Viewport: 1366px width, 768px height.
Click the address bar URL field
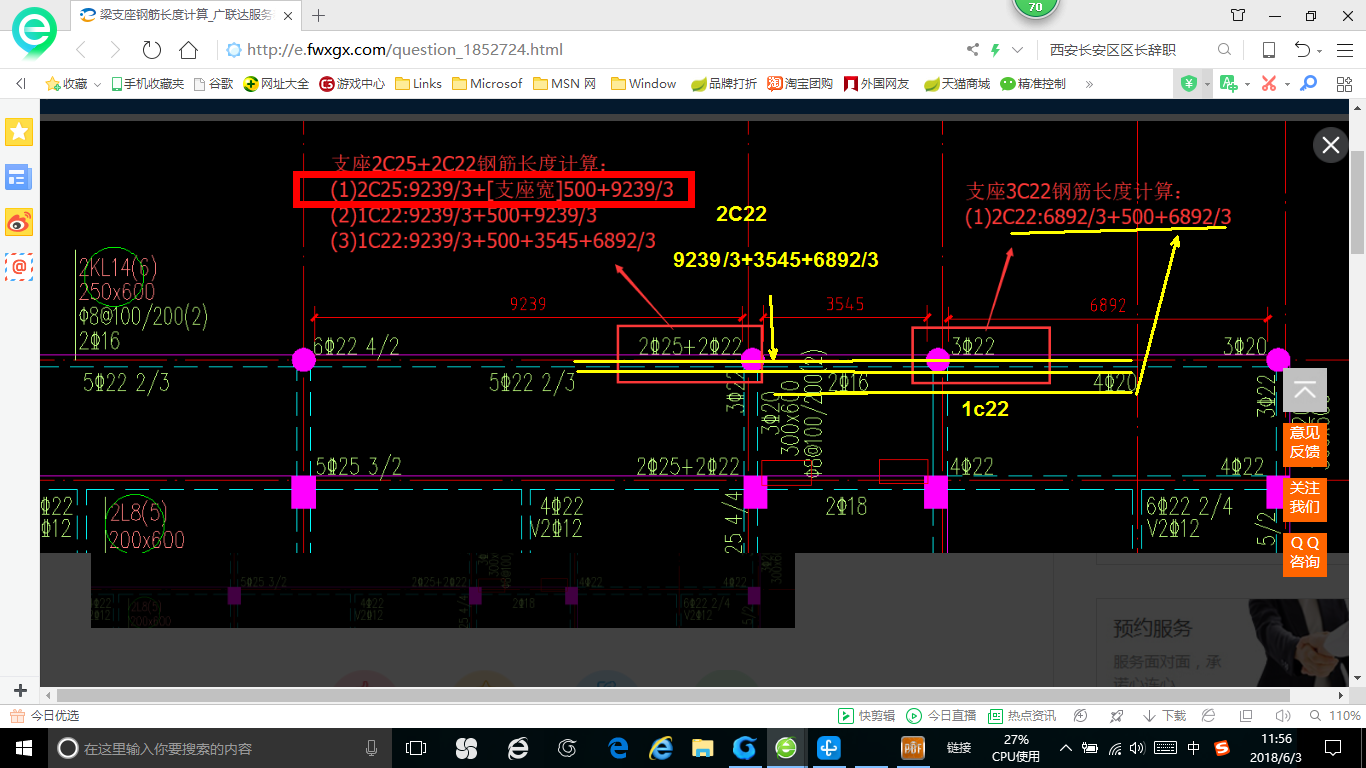pos(590,50)
